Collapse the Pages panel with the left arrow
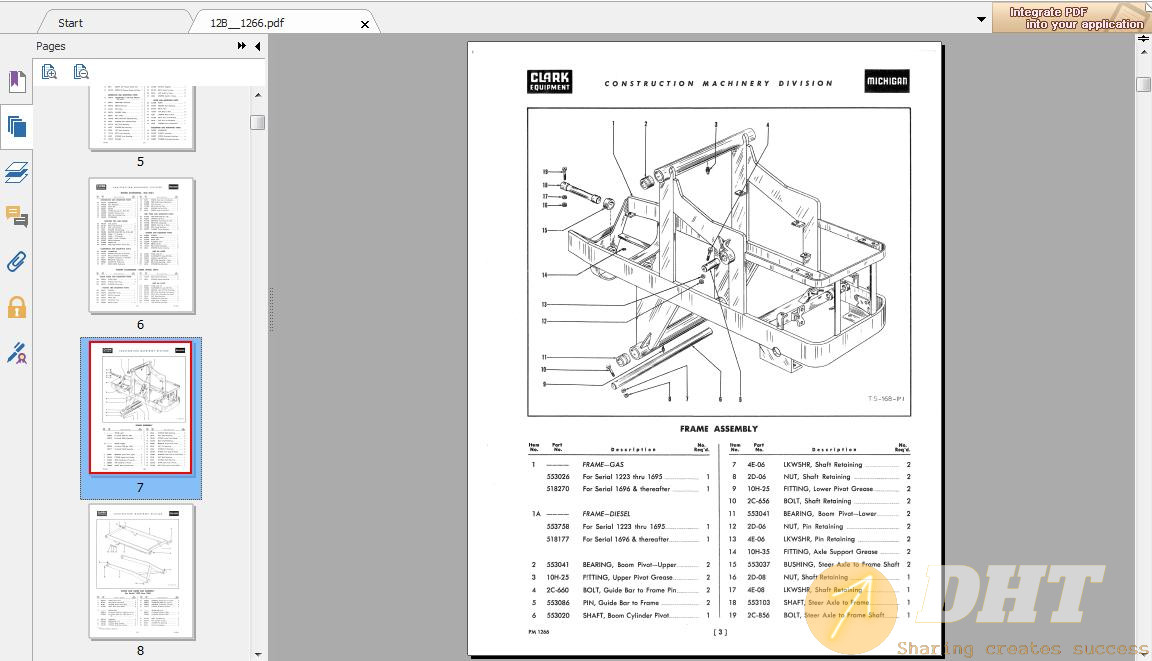Image resolution: width=1152 pixels, height=661 pixels. (257, 46)
